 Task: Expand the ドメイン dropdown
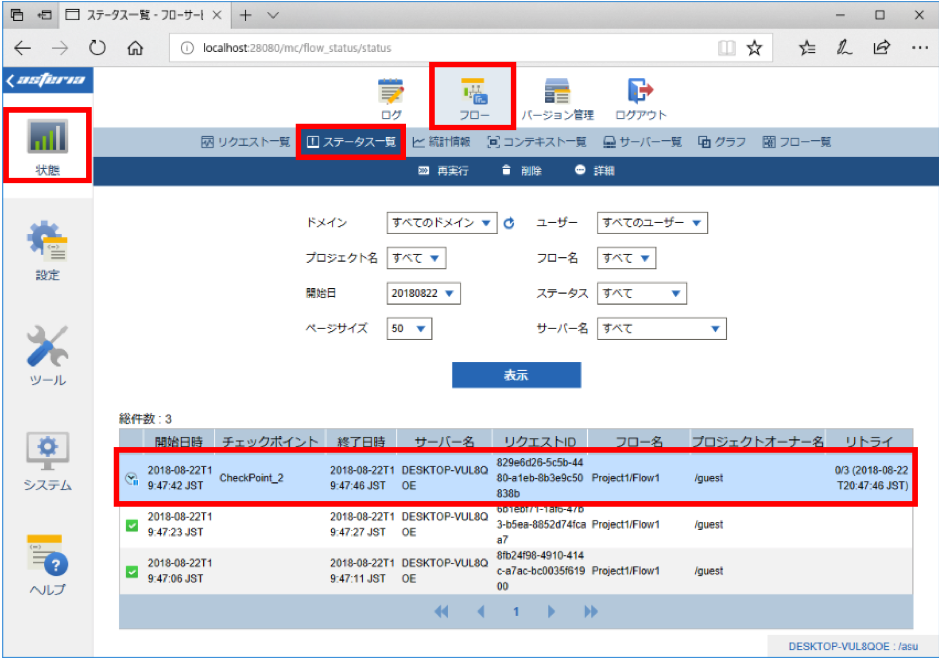pyautogui.click(x=442, y=223)
